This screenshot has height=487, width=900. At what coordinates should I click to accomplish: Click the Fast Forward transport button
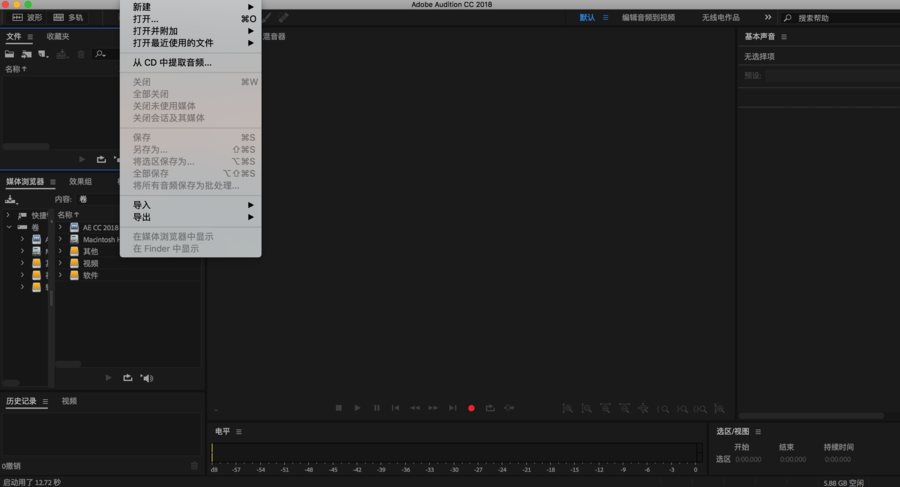click(x=433, y=408)
